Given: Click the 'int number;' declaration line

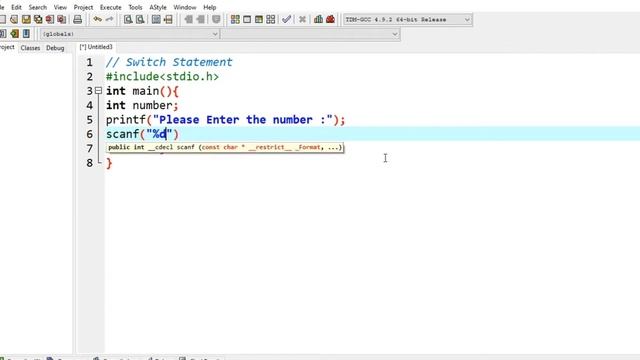Looking at the screenshot, I should pyautogui.click(x=142, y=105).
